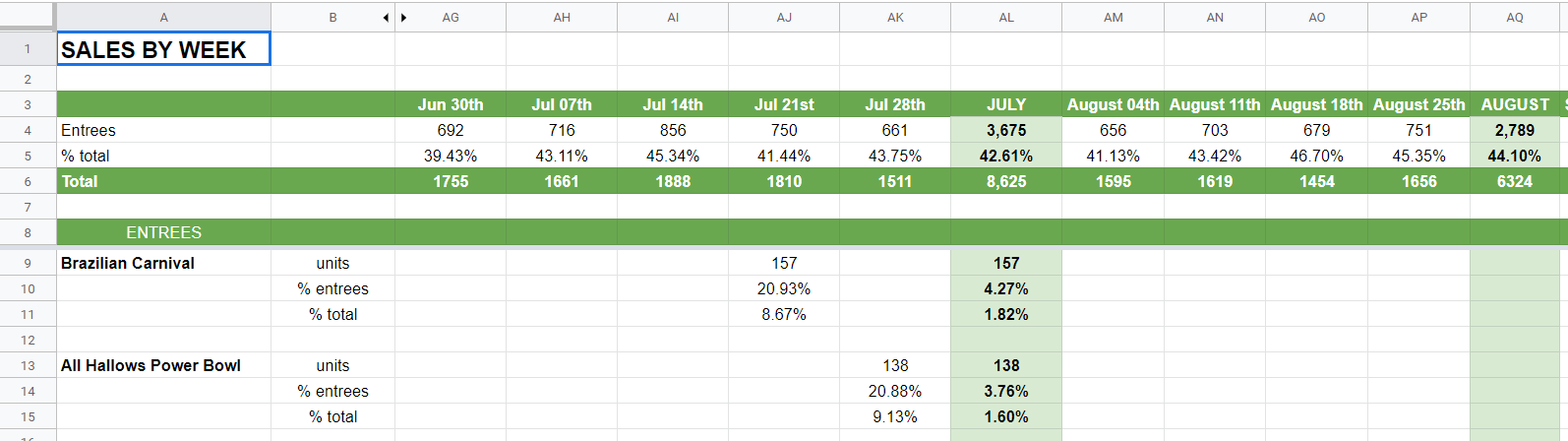The image size is (1568, 441).
Task: Select the entire sheet via the corner box
Action: tap(28, 17)
